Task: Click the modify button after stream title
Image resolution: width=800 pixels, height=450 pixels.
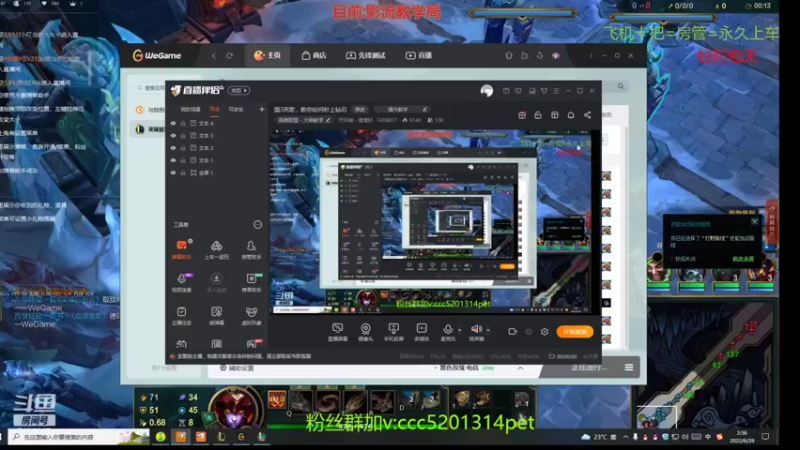Action: tap(360, 109)
